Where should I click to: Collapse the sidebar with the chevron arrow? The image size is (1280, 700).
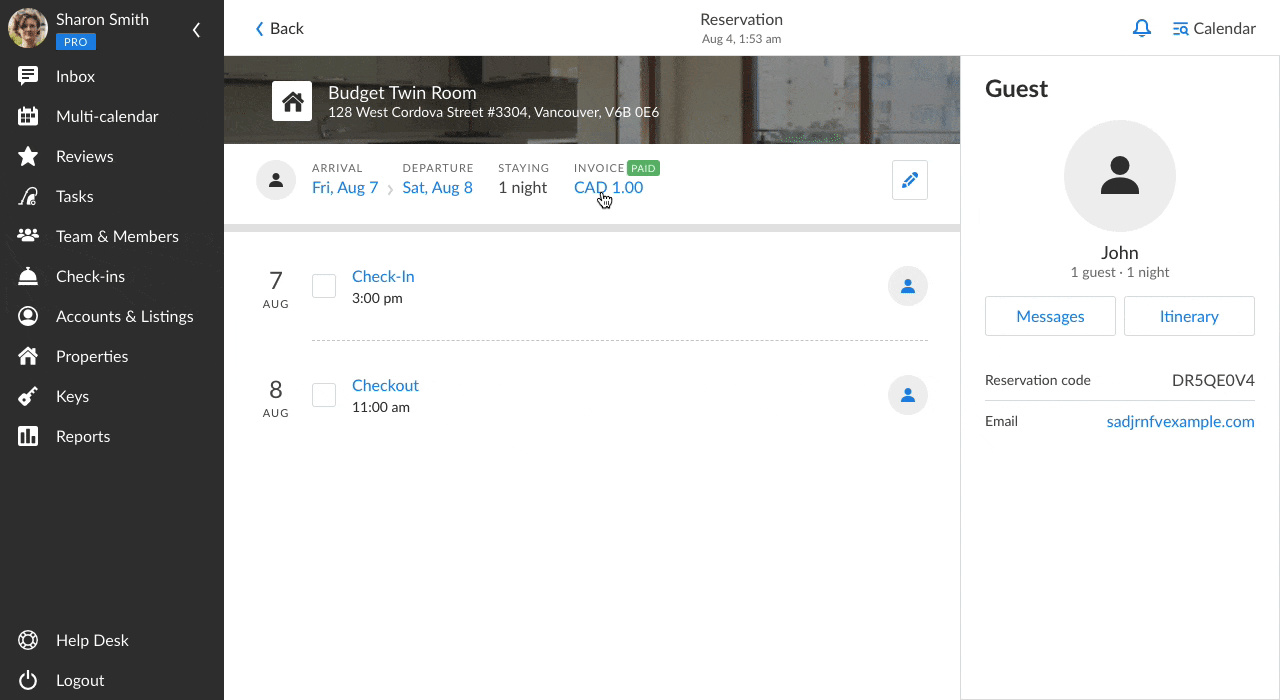(196, 30)
